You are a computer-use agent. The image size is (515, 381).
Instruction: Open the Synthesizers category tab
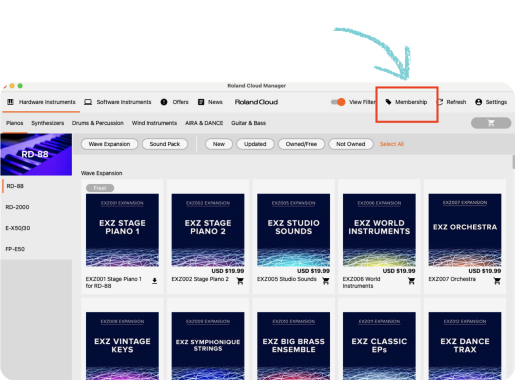tap(48, 123)
